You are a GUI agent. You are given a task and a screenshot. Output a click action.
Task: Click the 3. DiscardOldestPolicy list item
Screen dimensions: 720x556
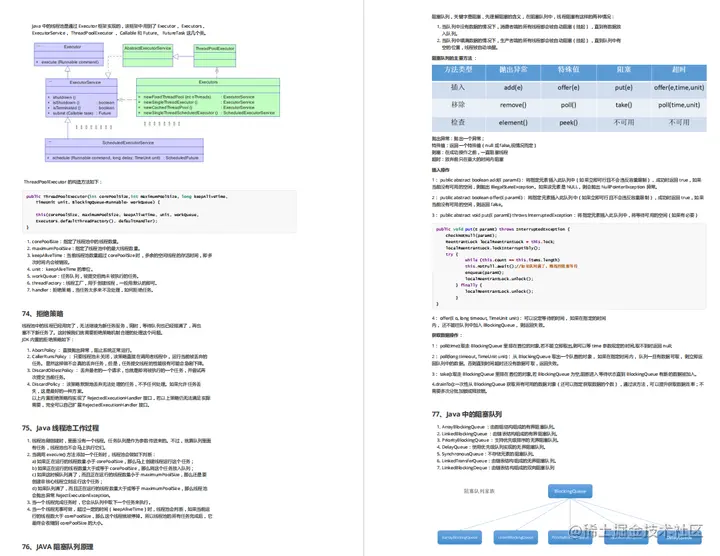[116, 373]
